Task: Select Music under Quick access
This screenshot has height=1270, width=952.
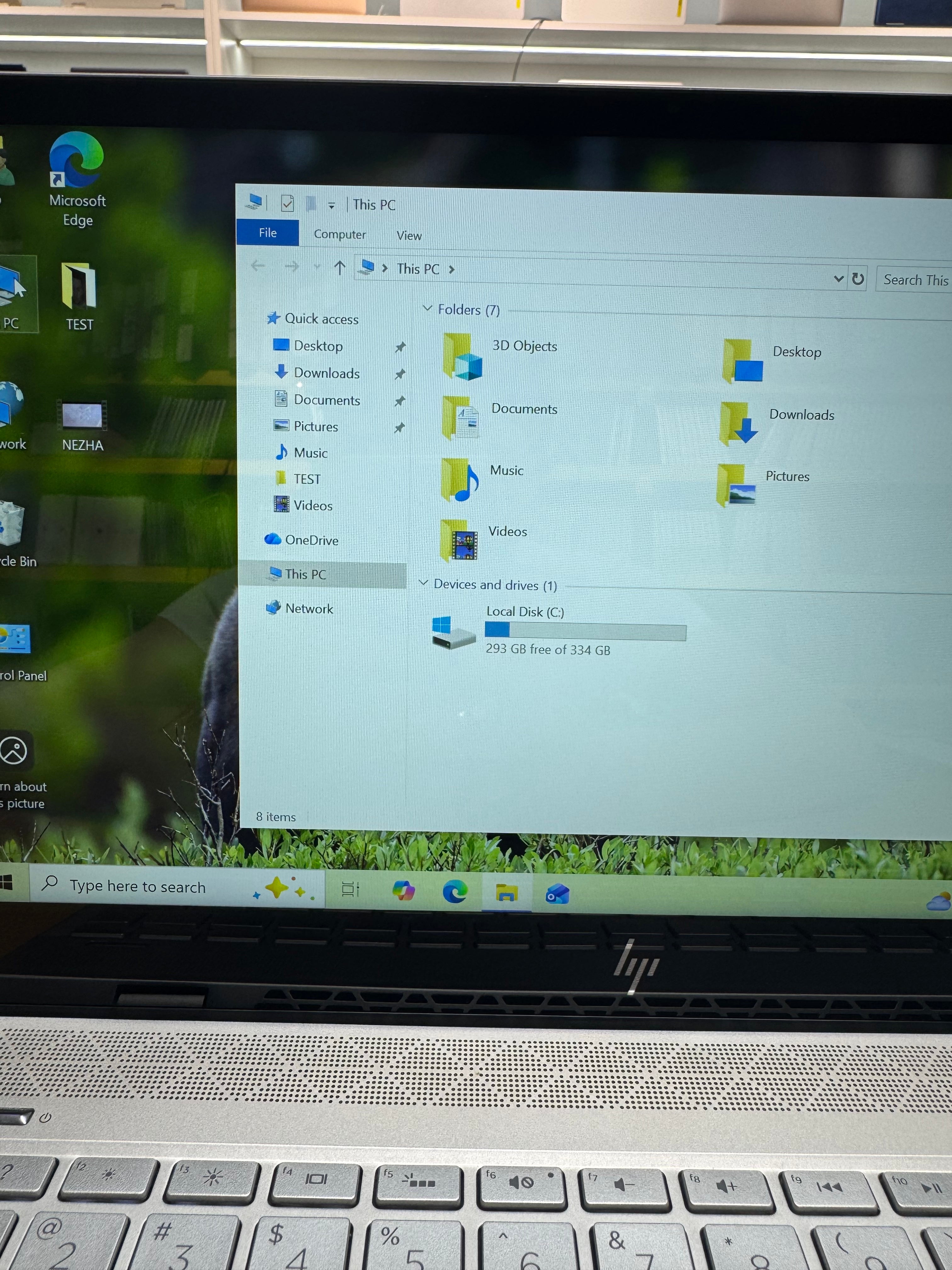Action: [x=301, y=452]
